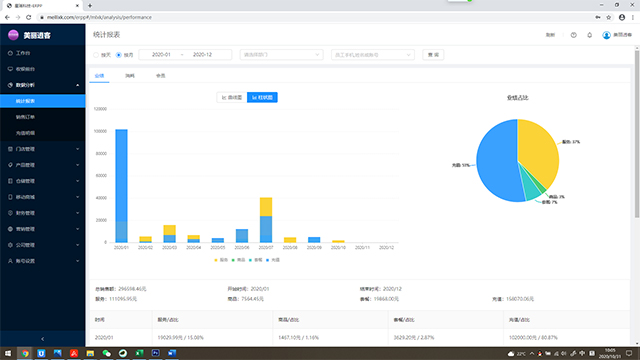Image resolution: width=640 pixels, height=360 pixels.
Task: Bookmark the page with the star icon
Action: click(609, 17)
